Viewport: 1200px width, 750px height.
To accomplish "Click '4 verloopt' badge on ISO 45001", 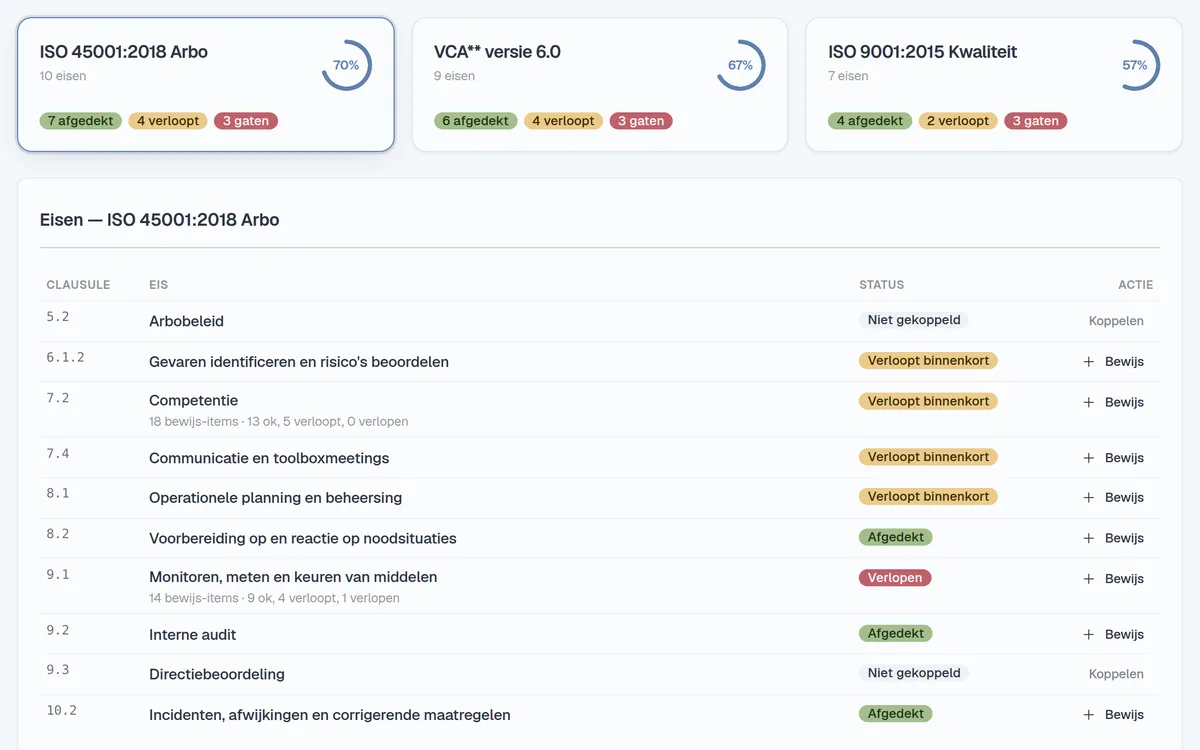I will point(168,121).
